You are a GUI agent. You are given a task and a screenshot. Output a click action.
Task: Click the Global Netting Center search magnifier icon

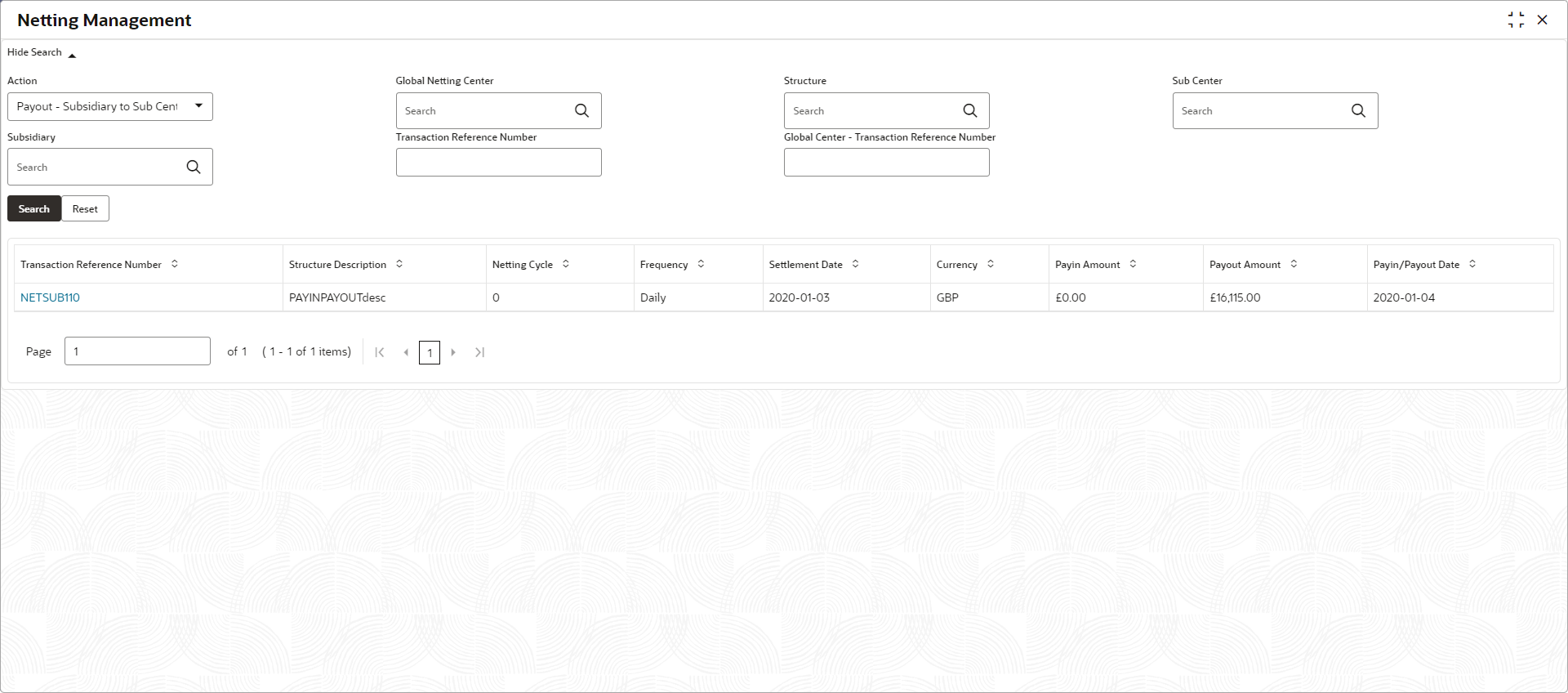point(581,110)
